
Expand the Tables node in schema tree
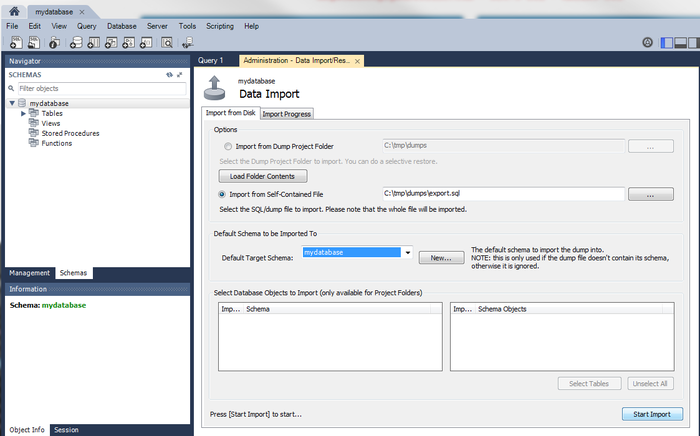23,113
